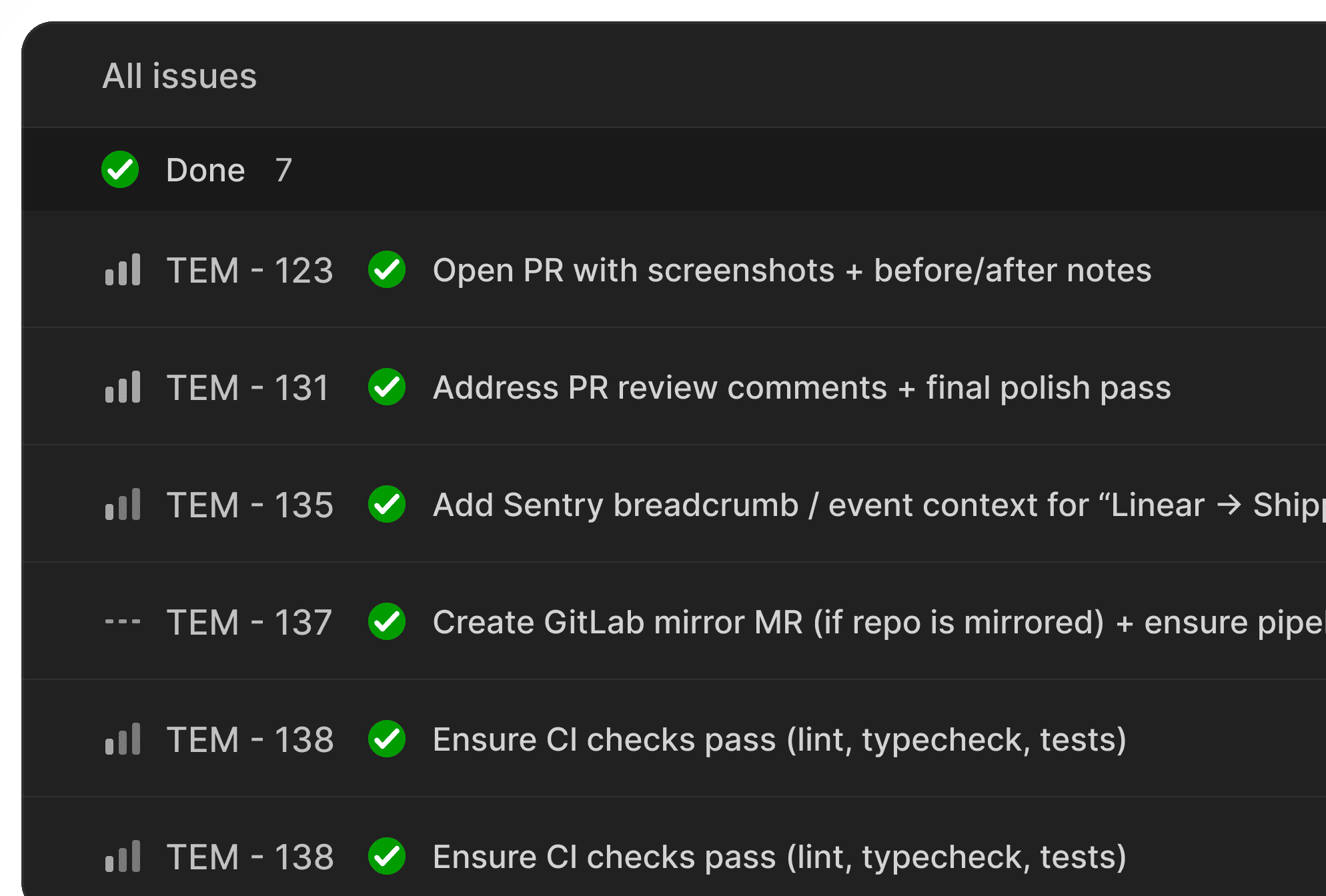1326x896 pixels.
Task: Click the All issues view title
Action: (179, 76)
